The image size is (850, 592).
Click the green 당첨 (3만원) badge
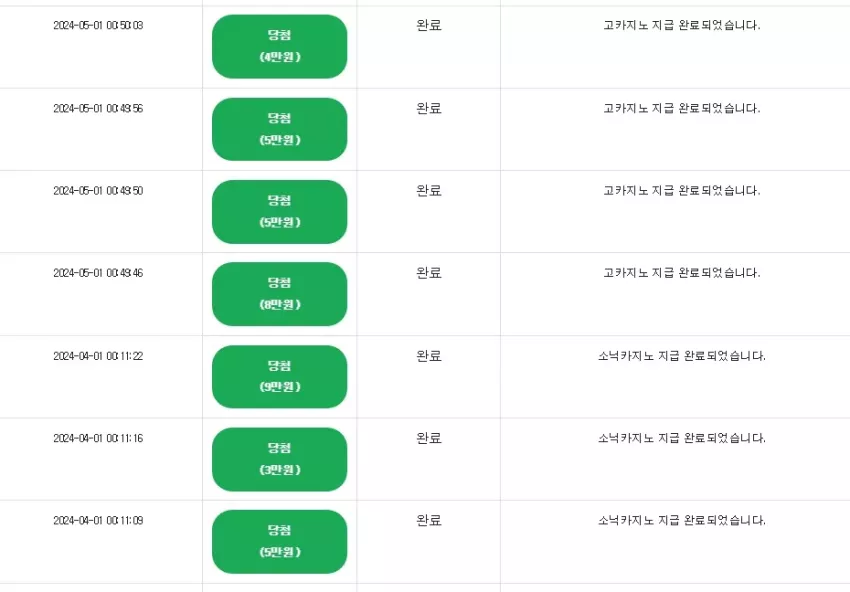tap(279, 459)
